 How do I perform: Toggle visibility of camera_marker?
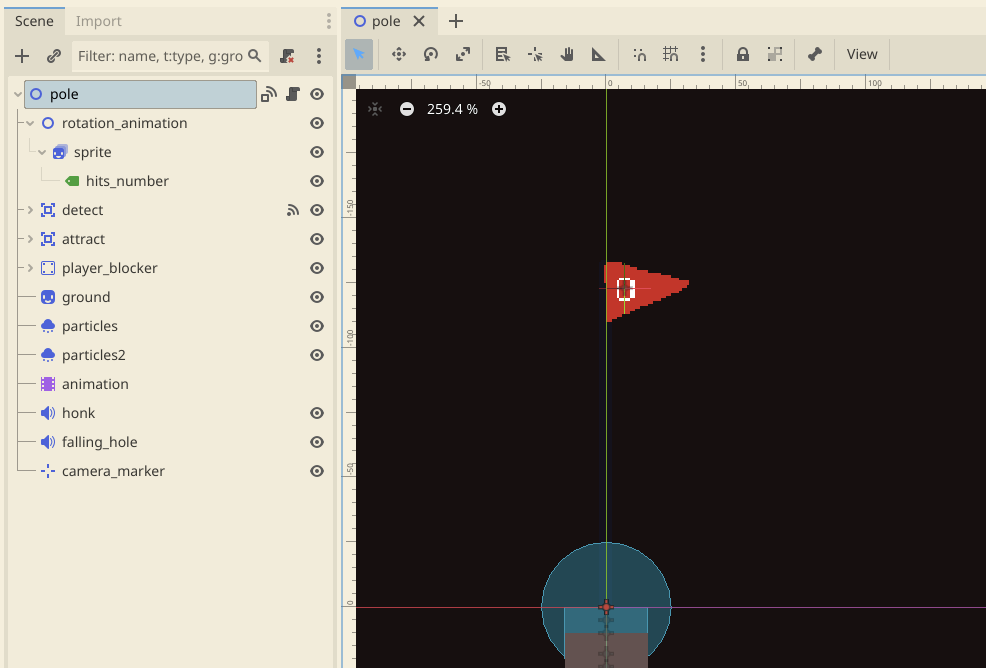click(317, 471)
